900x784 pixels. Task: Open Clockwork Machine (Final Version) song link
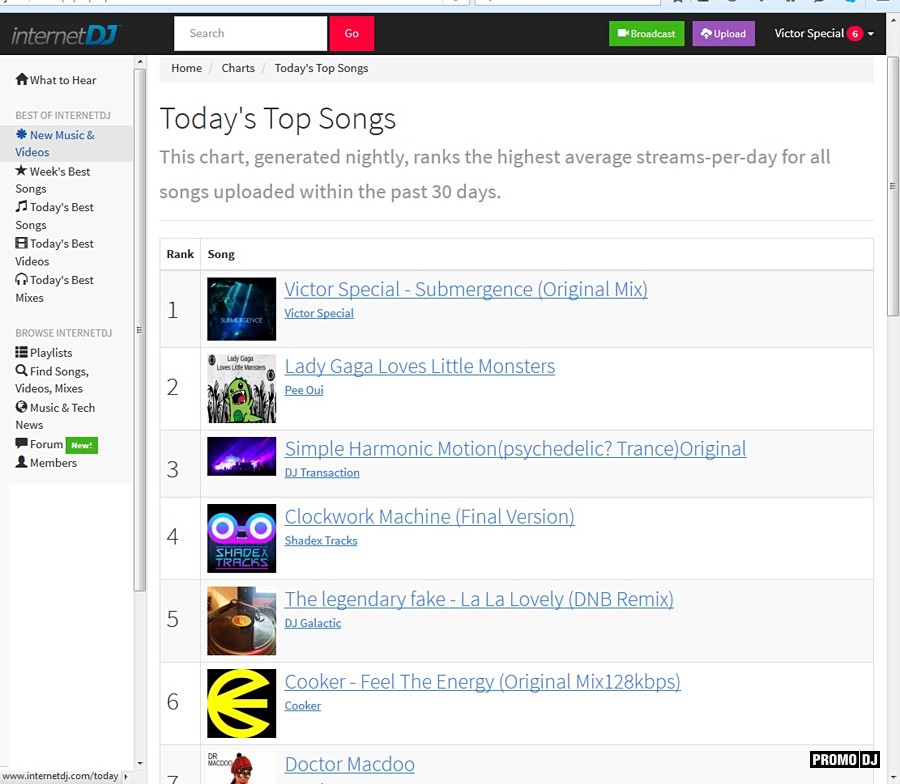tap(429, 517)
